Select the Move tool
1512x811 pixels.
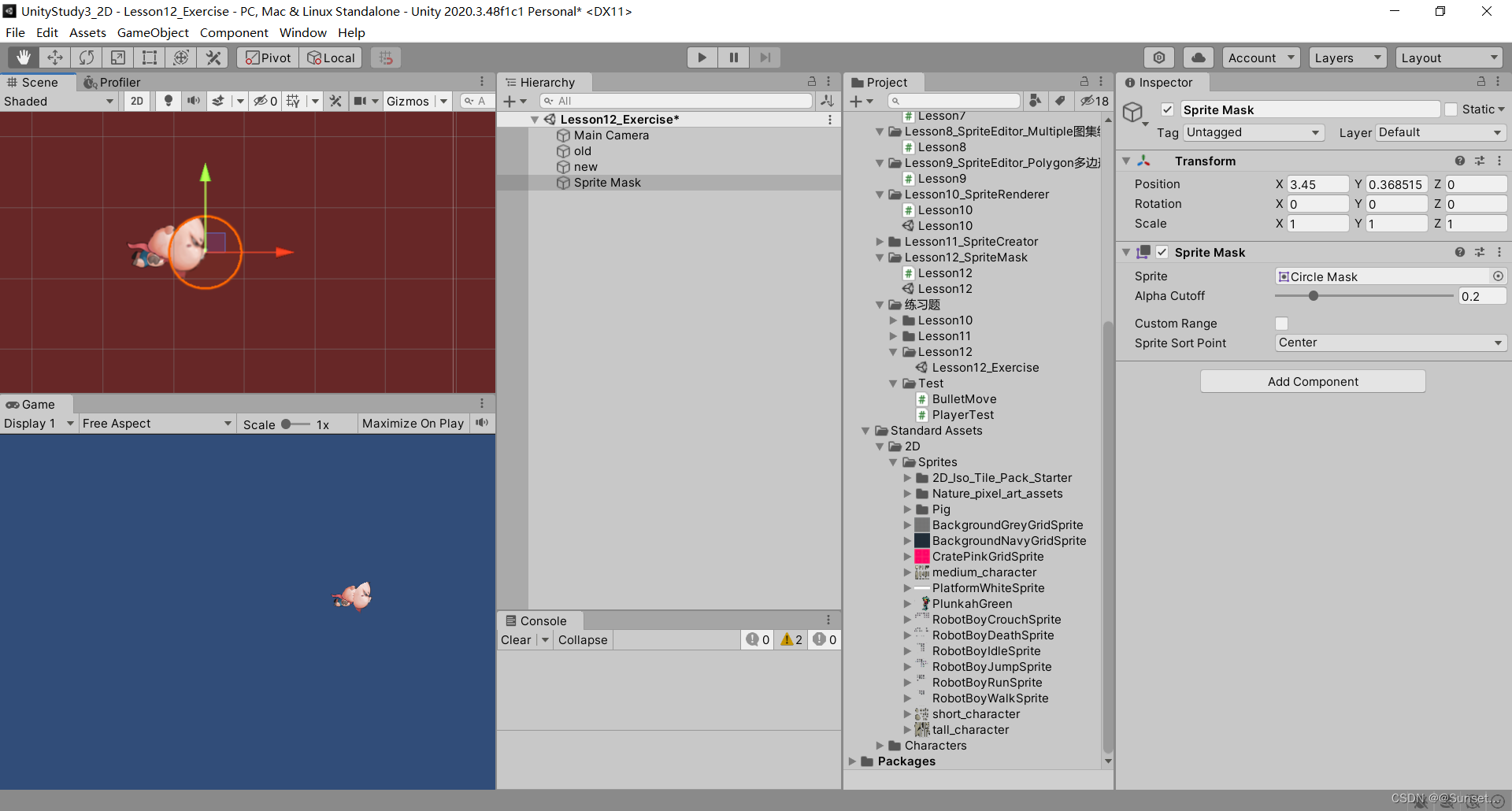(x=55, y=57)
